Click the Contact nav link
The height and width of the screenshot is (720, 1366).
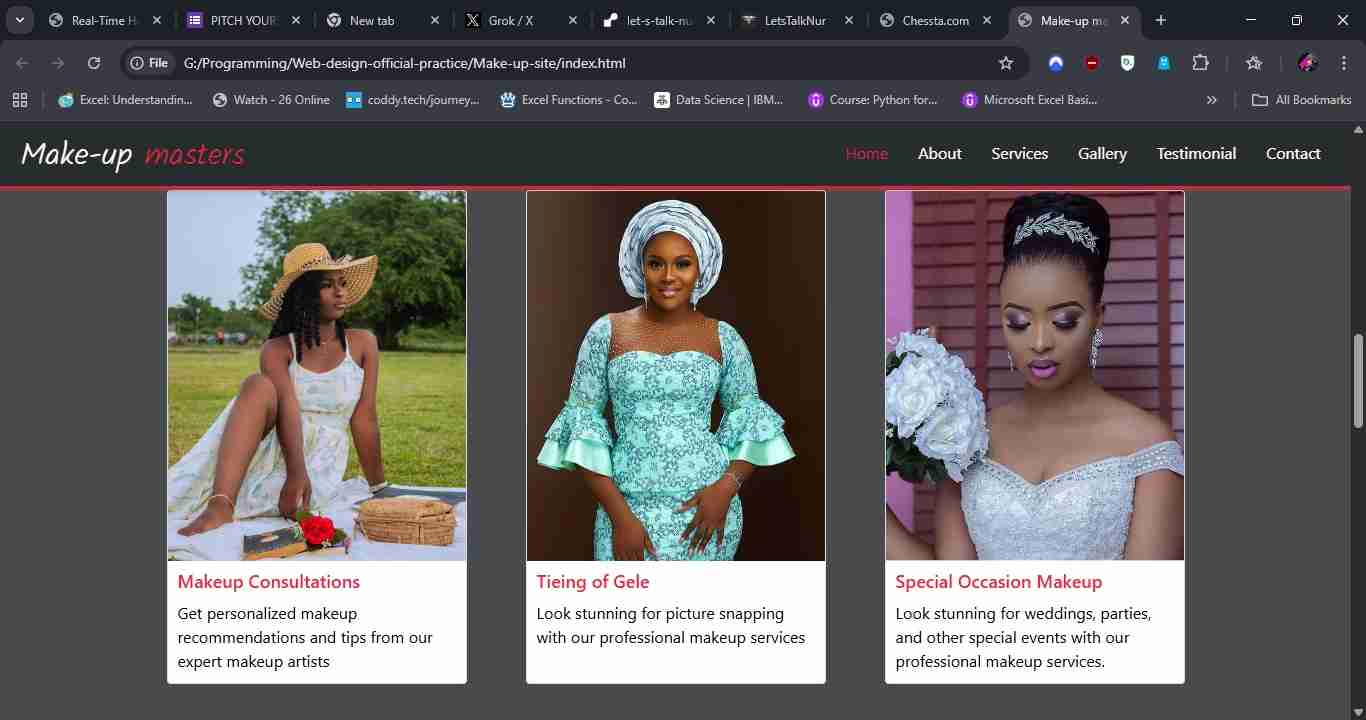coord(1293,154)
